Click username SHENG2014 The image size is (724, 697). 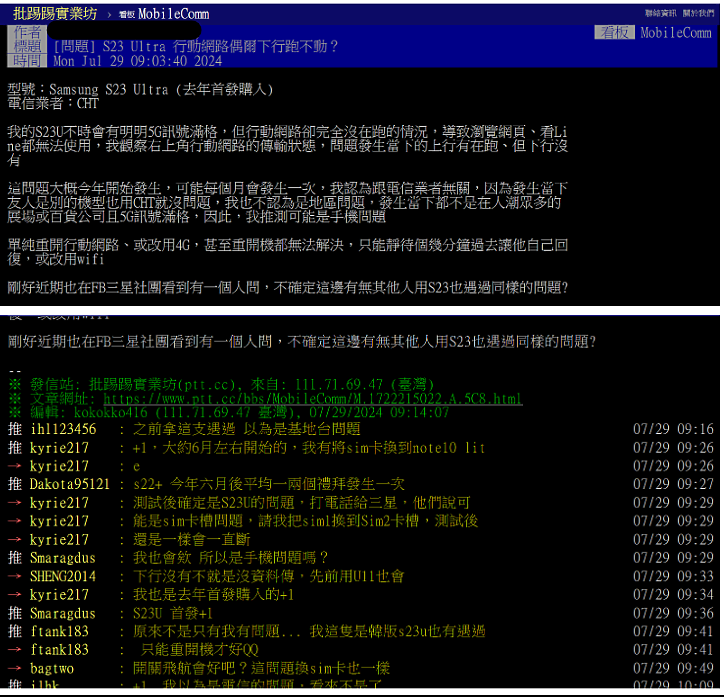point(63,576)
